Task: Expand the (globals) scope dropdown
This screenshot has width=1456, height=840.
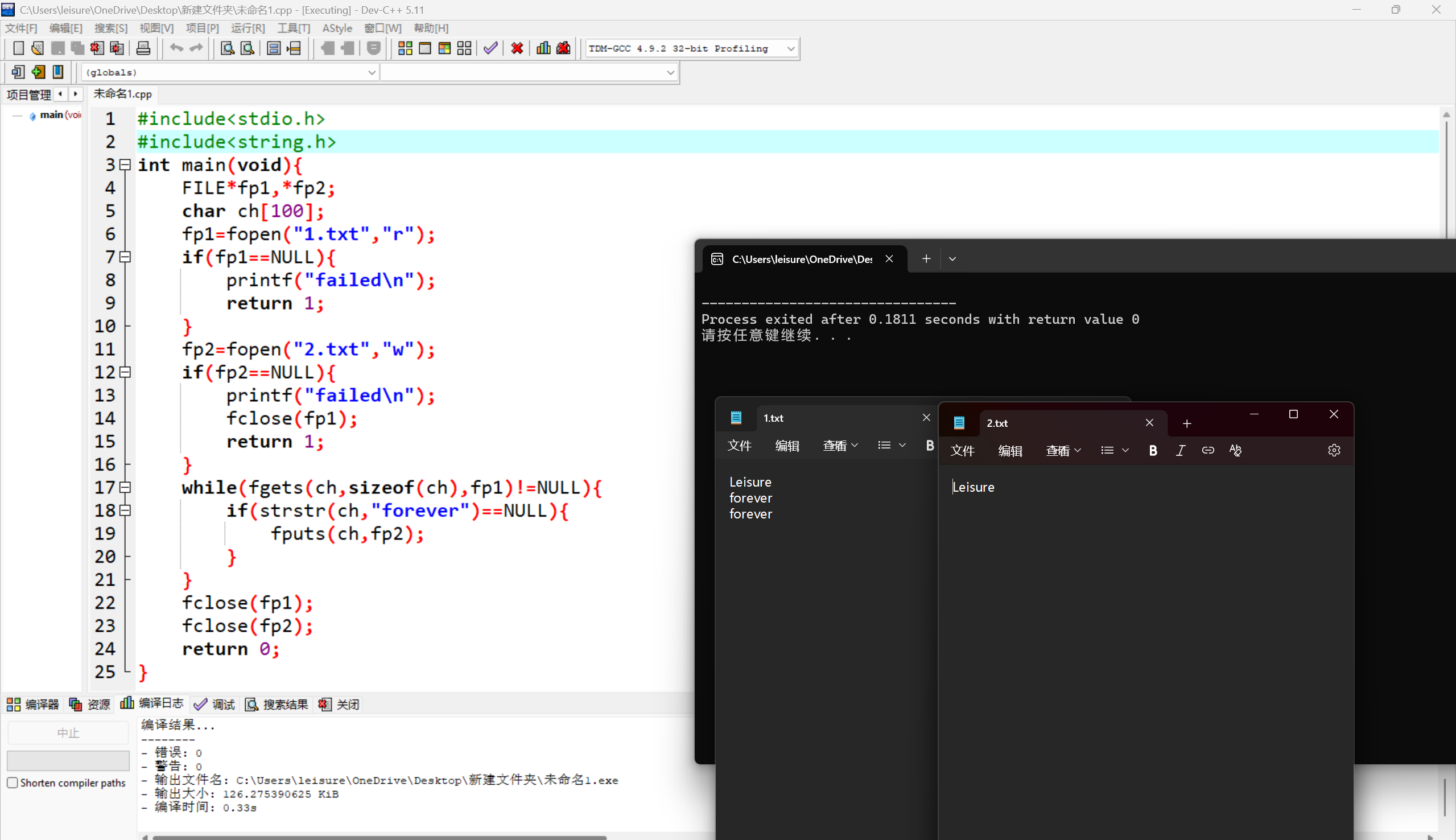Action: point(372,72)
